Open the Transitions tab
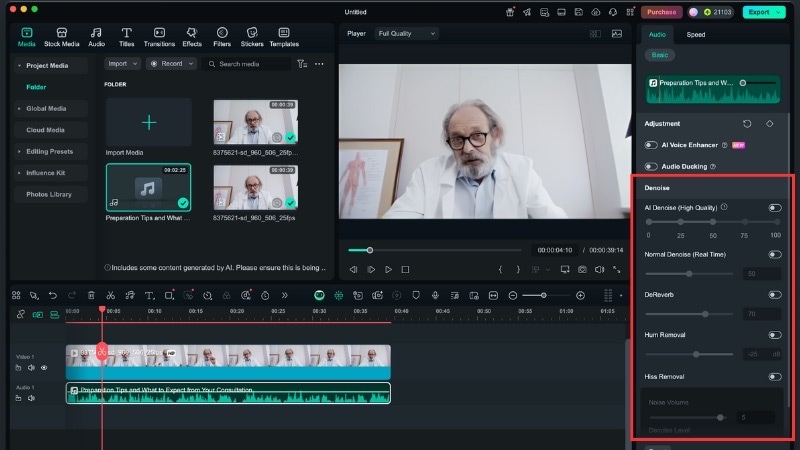Viewport: 800px width, 450px height. point(159,37)
